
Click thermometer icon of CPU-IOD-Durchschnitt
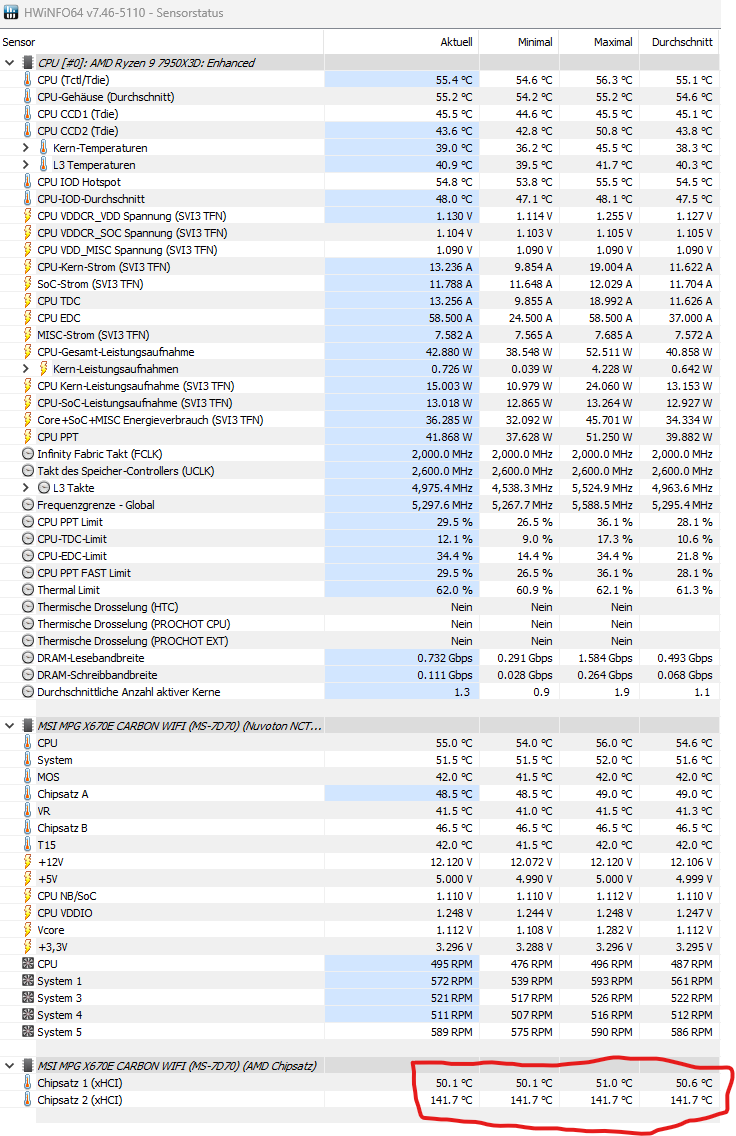coord(28,199)
